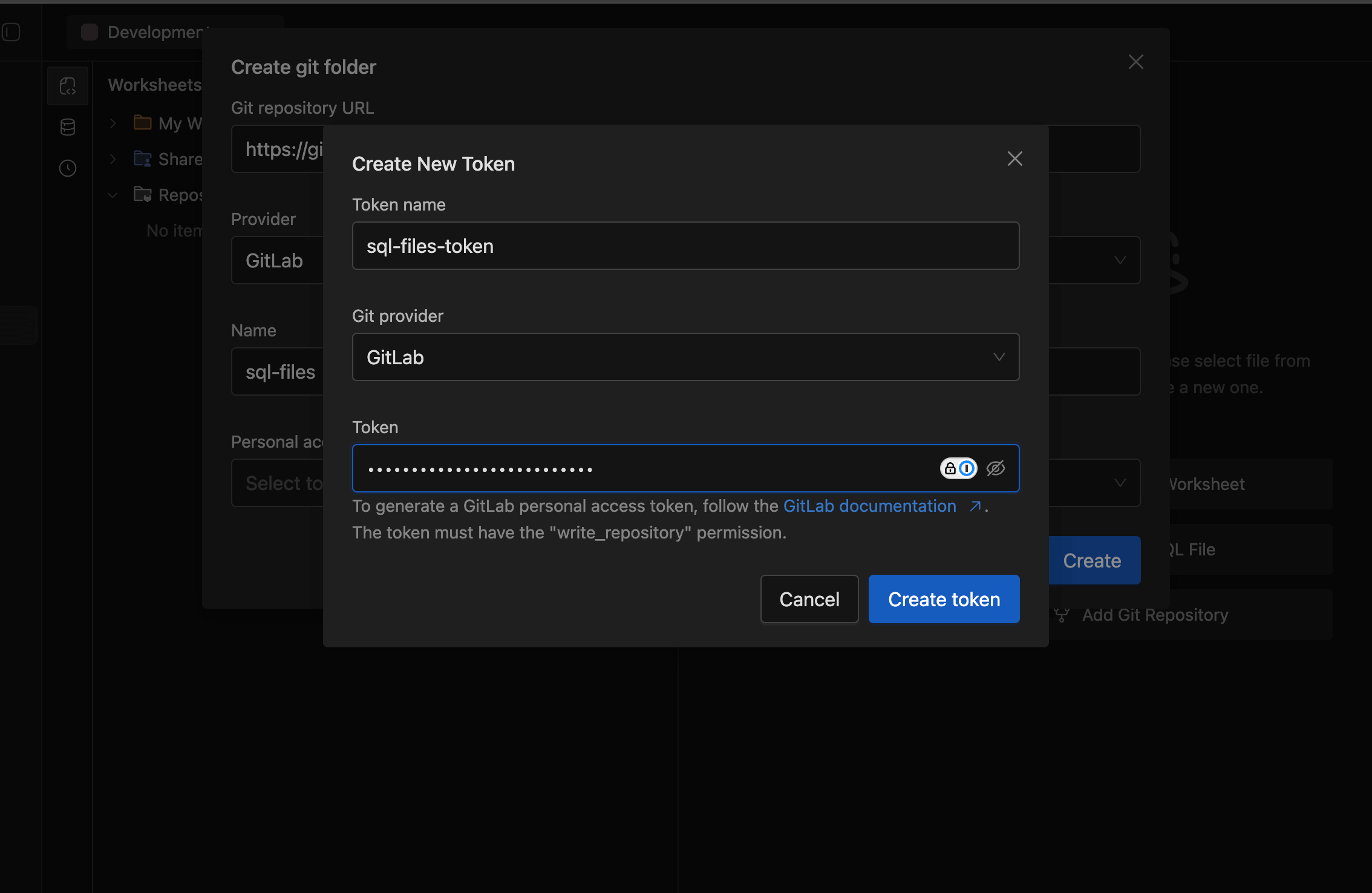The height and width of the screenshot is (893, 1372).
Task: Expand the Provider dropdown chevron in git folder dialog
Action: [x=1120, y=260]
